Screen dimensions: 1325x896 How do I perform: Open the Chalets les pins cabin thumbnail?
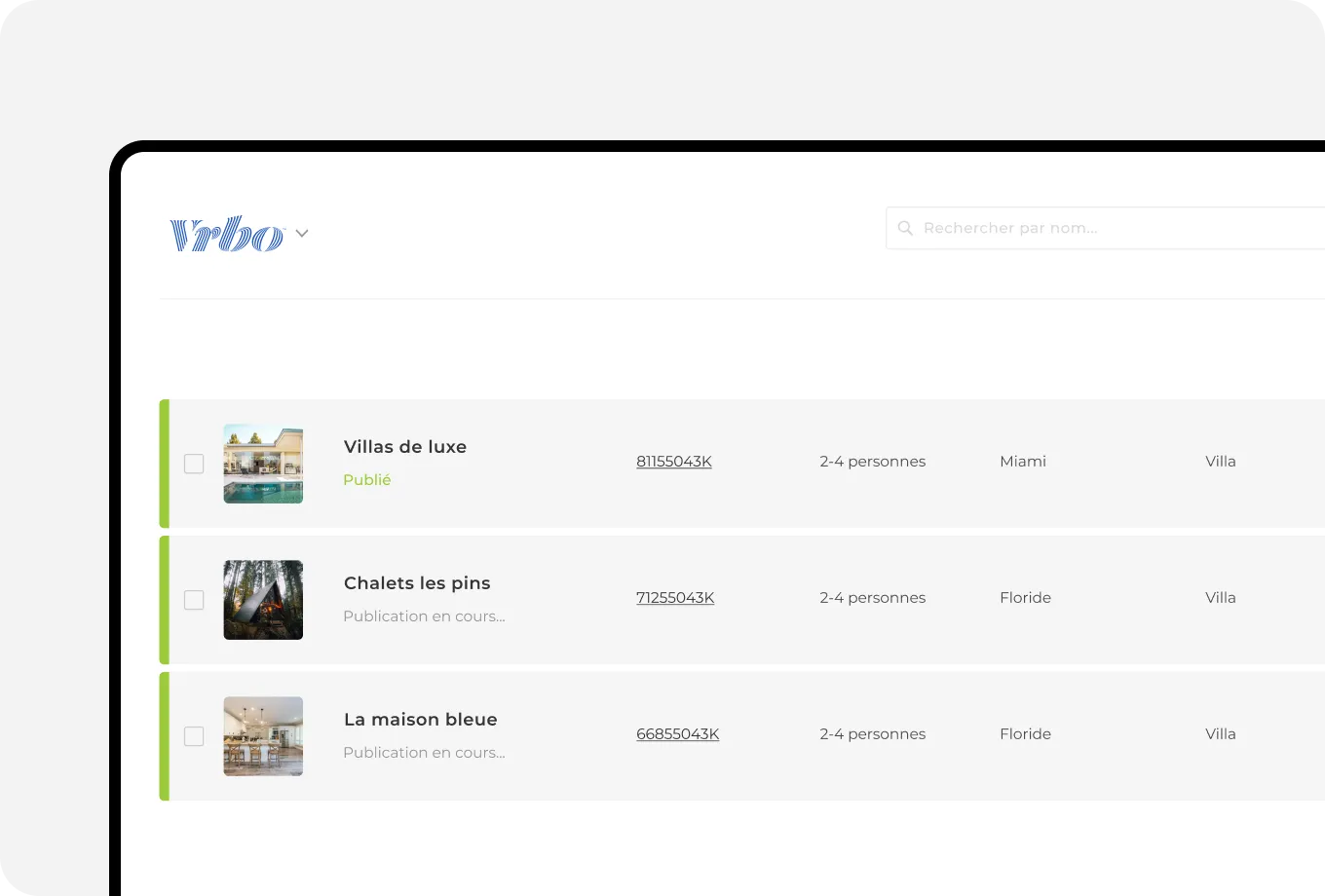coord(263,600)
